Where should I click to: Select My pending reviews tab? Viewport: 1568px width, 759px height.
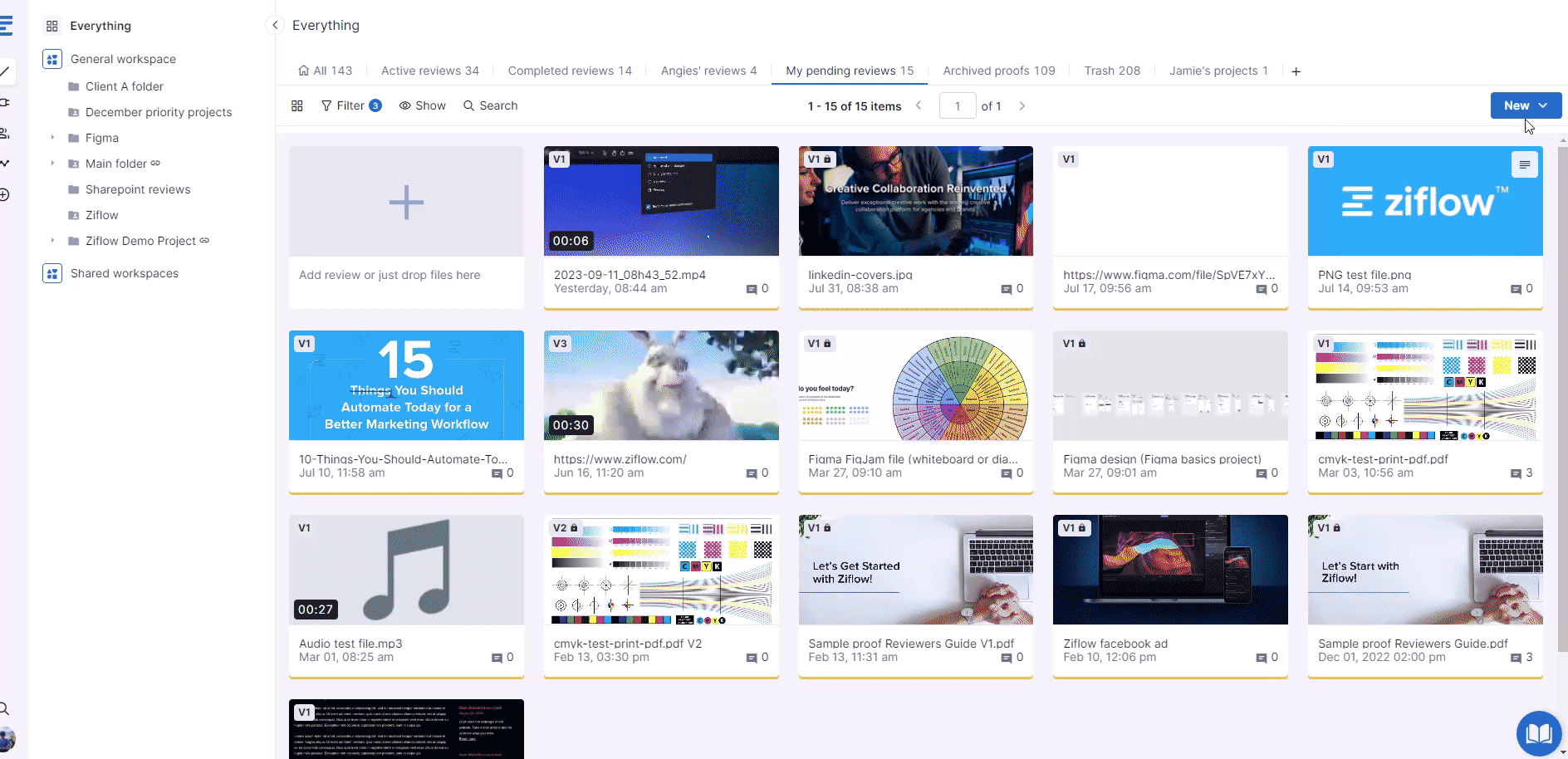[x=850, y=71]
